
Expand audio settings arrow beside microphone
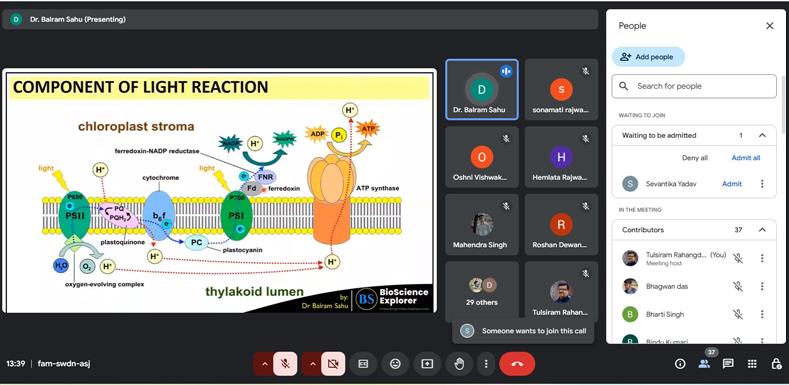(x=264, y=364)
